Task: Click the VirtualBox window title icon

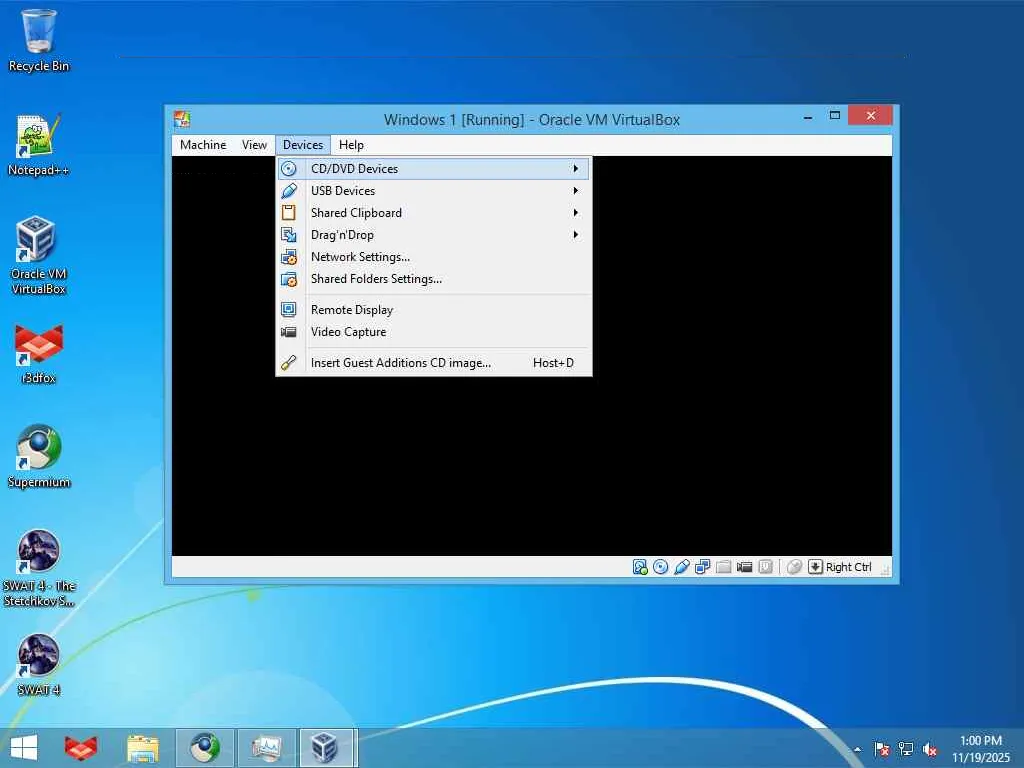Action: [182, 119]
